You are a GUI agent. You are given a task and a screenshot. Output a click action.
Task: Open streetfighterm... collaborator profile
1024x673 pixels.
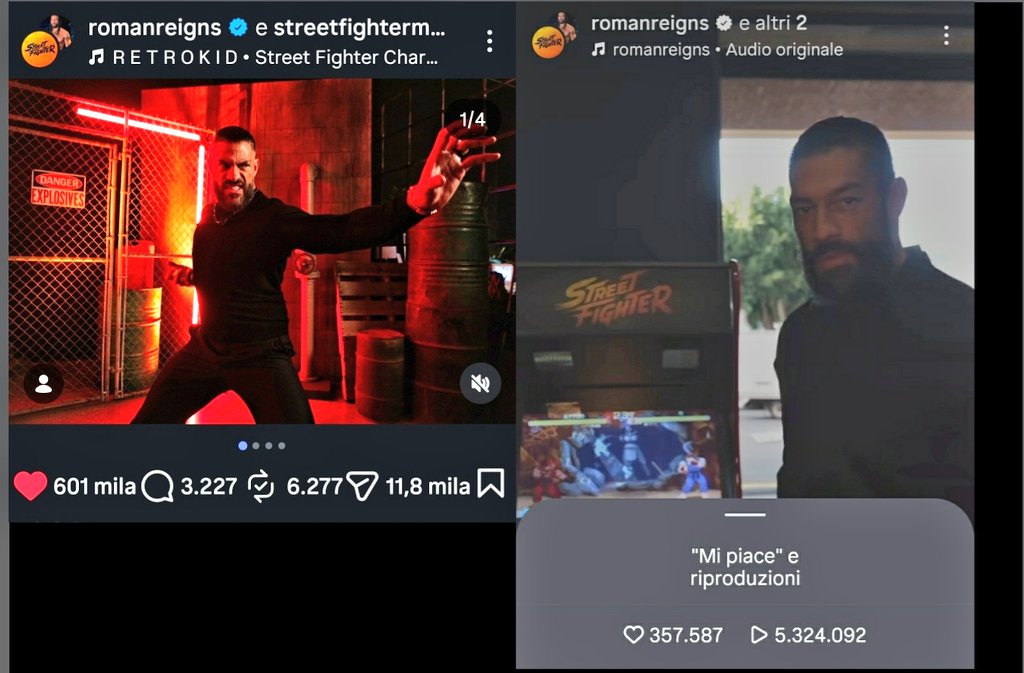[359, 27]
